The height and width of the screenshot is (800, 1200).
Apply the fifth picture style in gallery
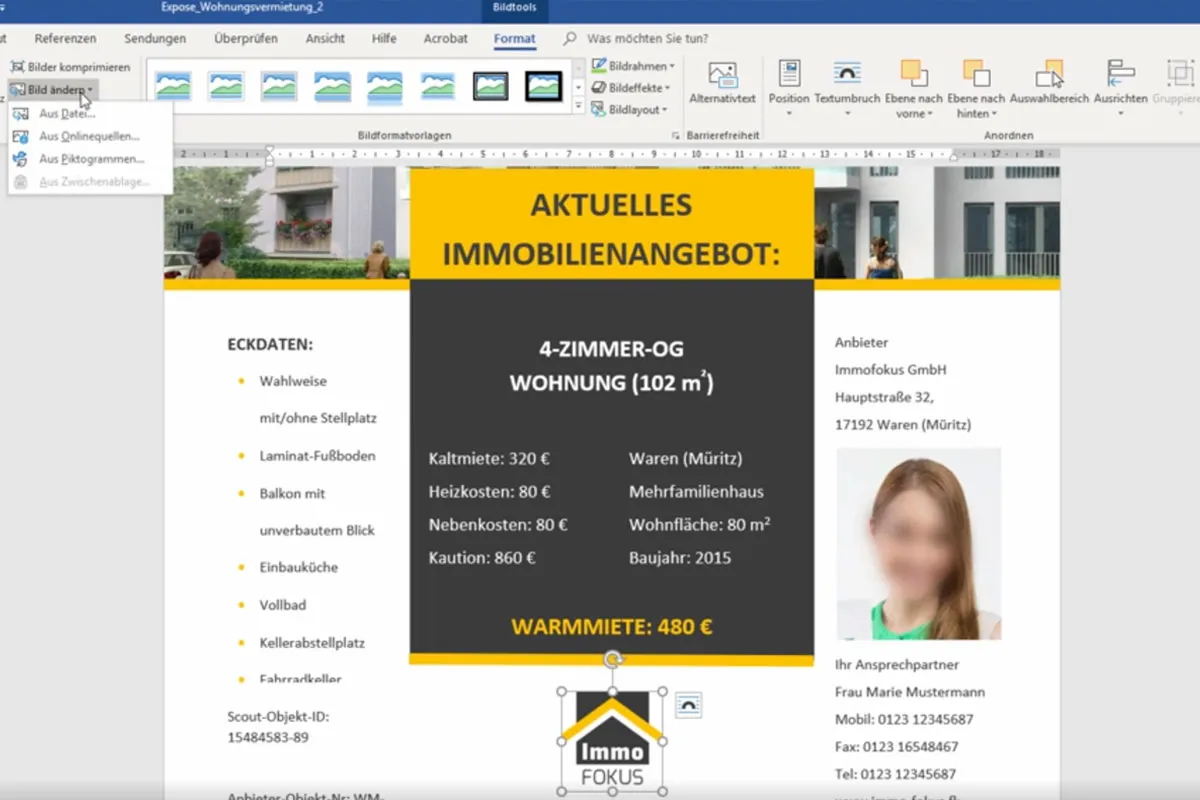pyautogui.click(x=385, y=86)
